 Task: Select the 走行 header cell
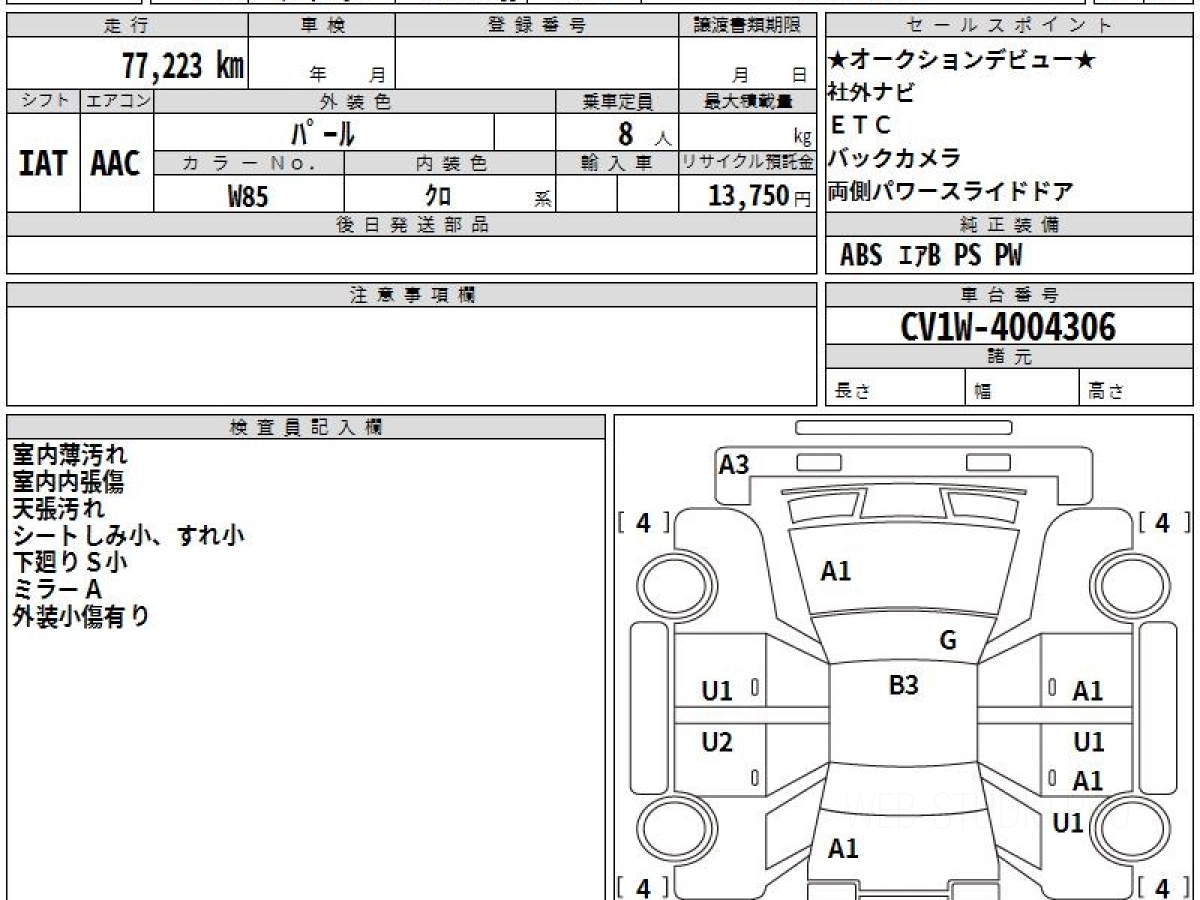[127, 26]
